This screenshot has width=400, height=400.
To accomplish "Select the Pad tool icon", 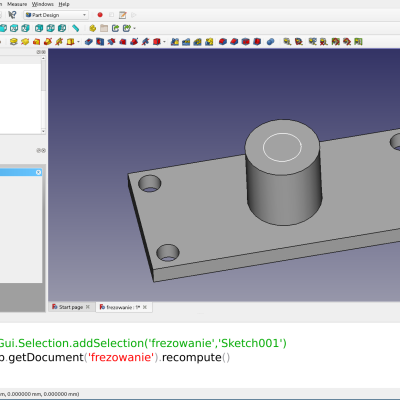I will (13, 42).
